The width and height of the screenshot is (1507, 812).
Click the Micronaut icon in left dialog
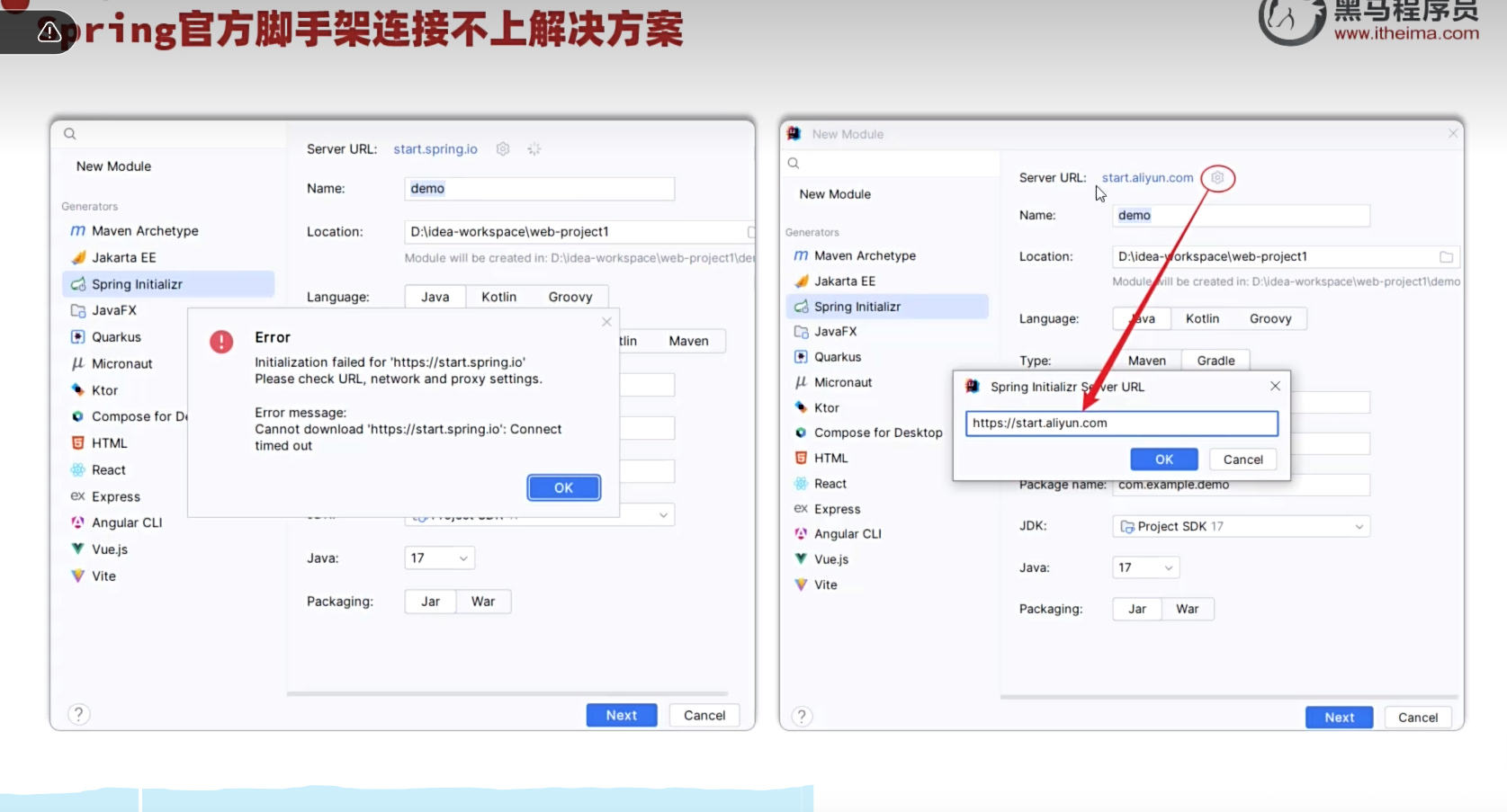(x=77, y=363)
